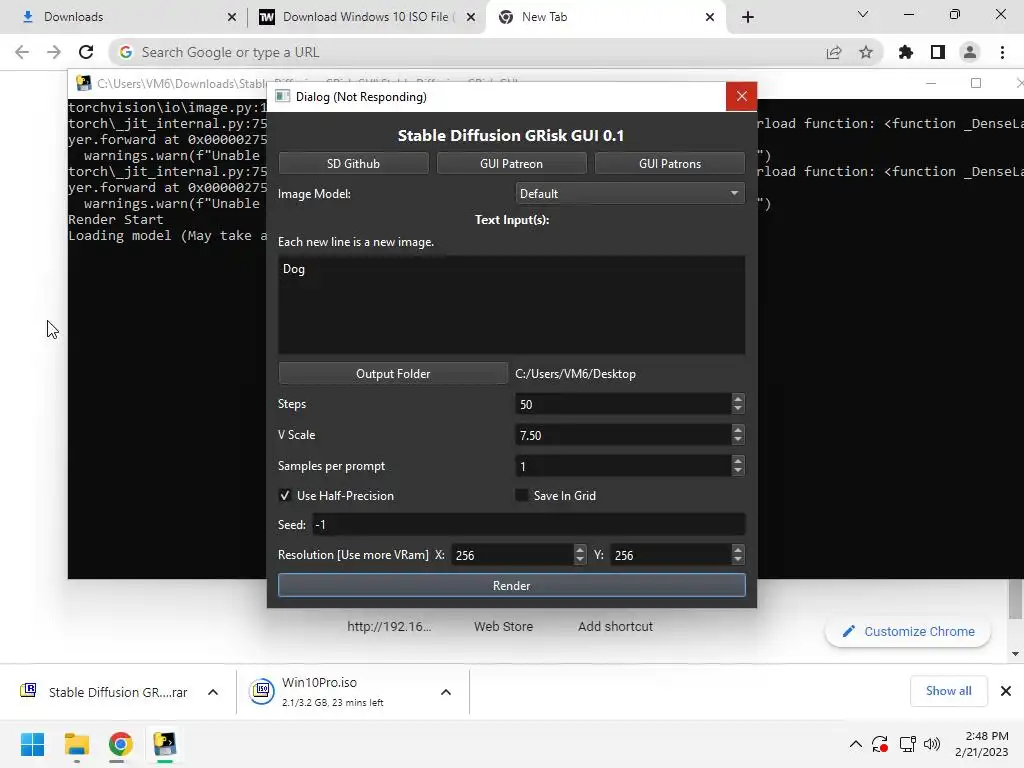The width and height of the screenshot is (1024, 768).
Task: Select the Stable Diffusion app taskbar icon
Action: pyautogui.click(x=165, y=744)
